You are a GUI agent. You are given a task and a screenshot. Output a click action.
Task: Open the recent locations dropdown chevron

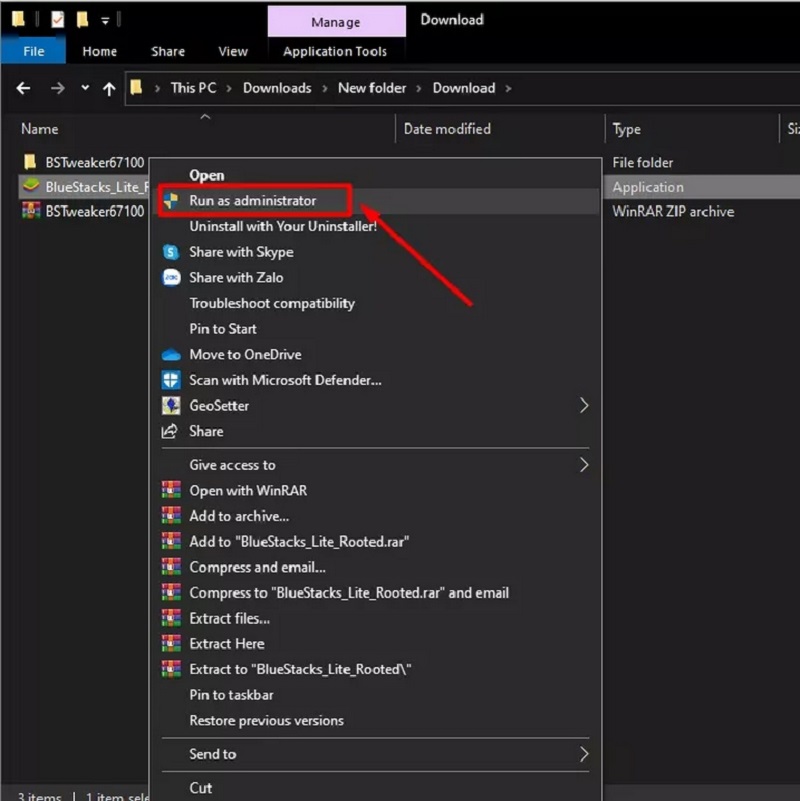pos(85,88)
